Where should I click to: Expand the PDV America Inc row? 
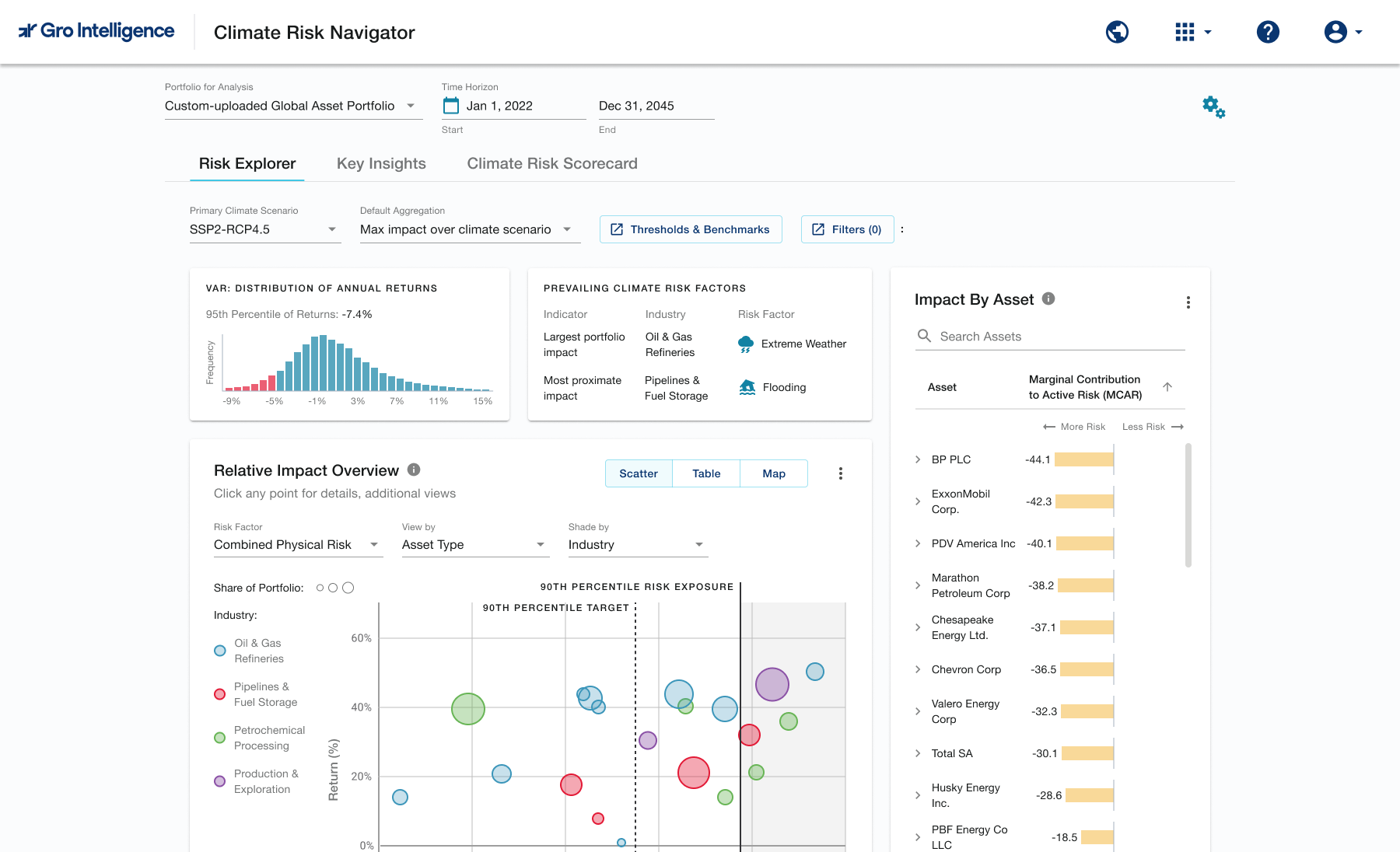pyautogui.click(x=918, y=543)
